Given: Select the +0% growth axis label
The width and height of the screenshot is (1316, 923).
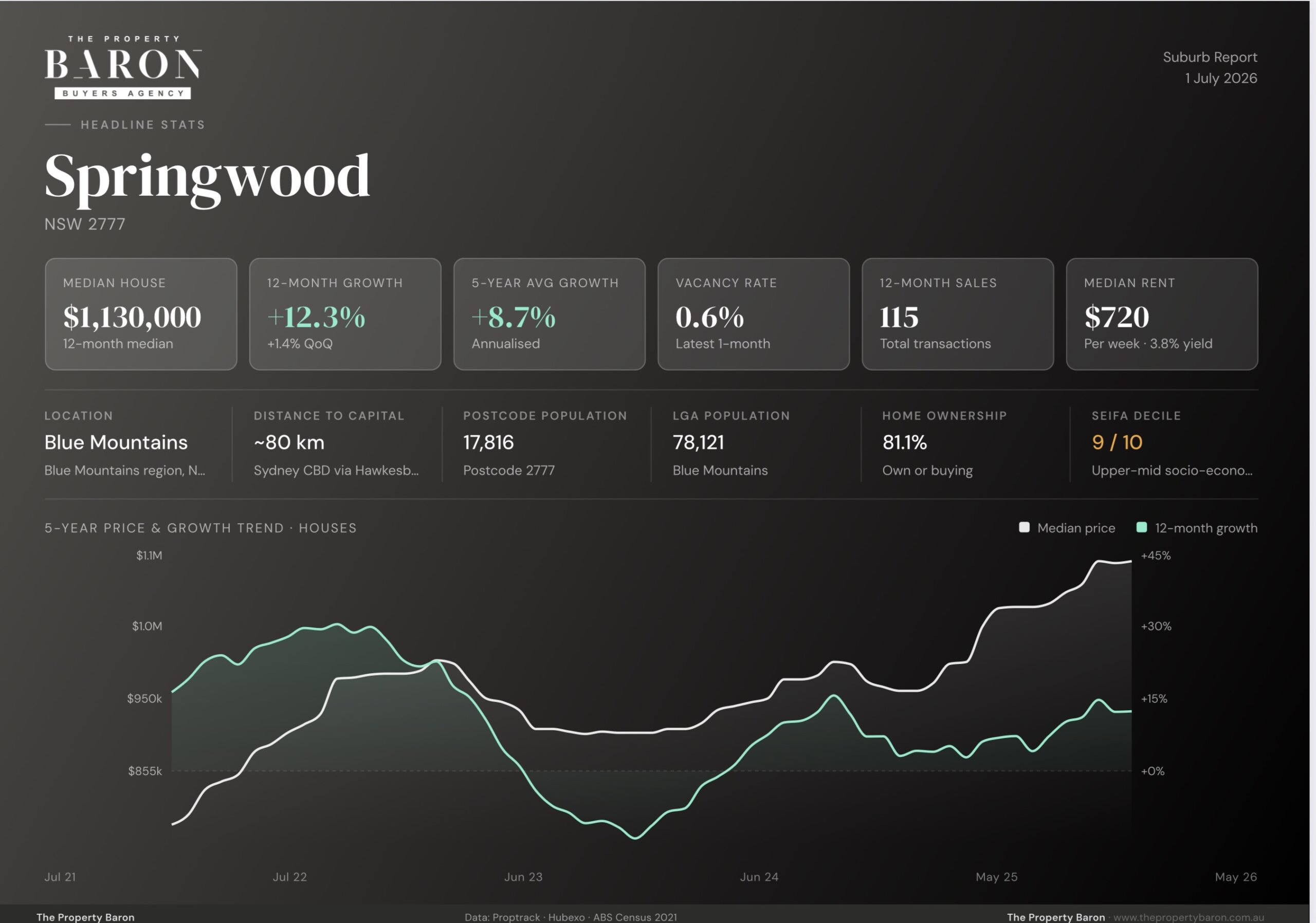Looking at the screenshot, I should pos(1153,771).
